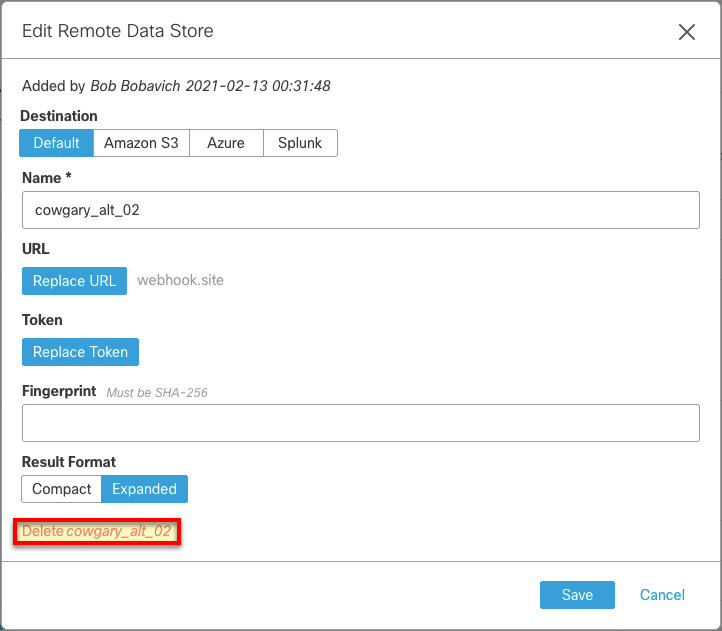Switch destination to Azure
This screenshot has width=722, height=631.
point(226,143)
